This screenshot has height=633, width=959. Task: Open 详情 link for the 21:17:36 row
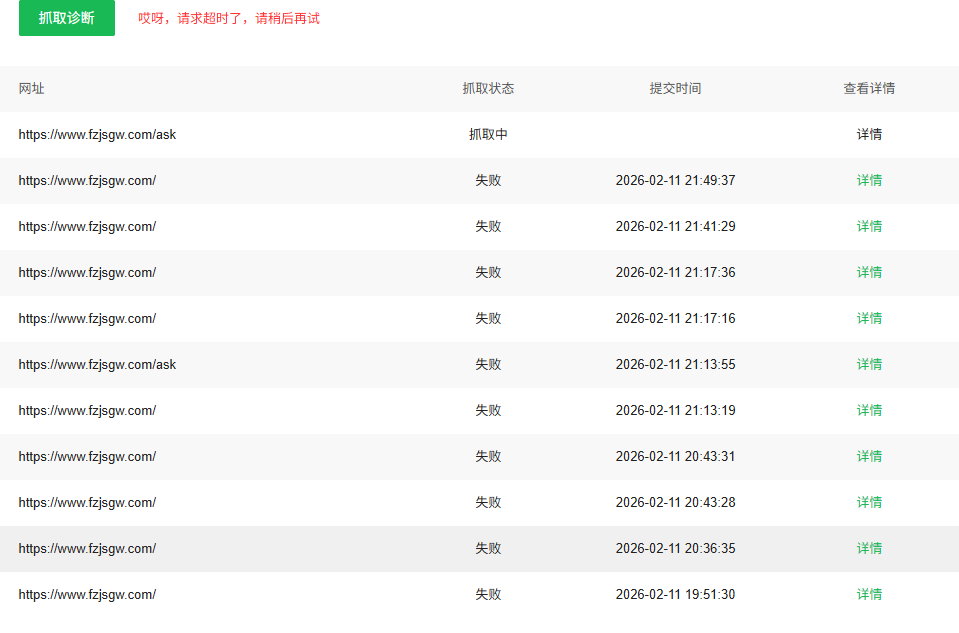[x=869, y=272]
